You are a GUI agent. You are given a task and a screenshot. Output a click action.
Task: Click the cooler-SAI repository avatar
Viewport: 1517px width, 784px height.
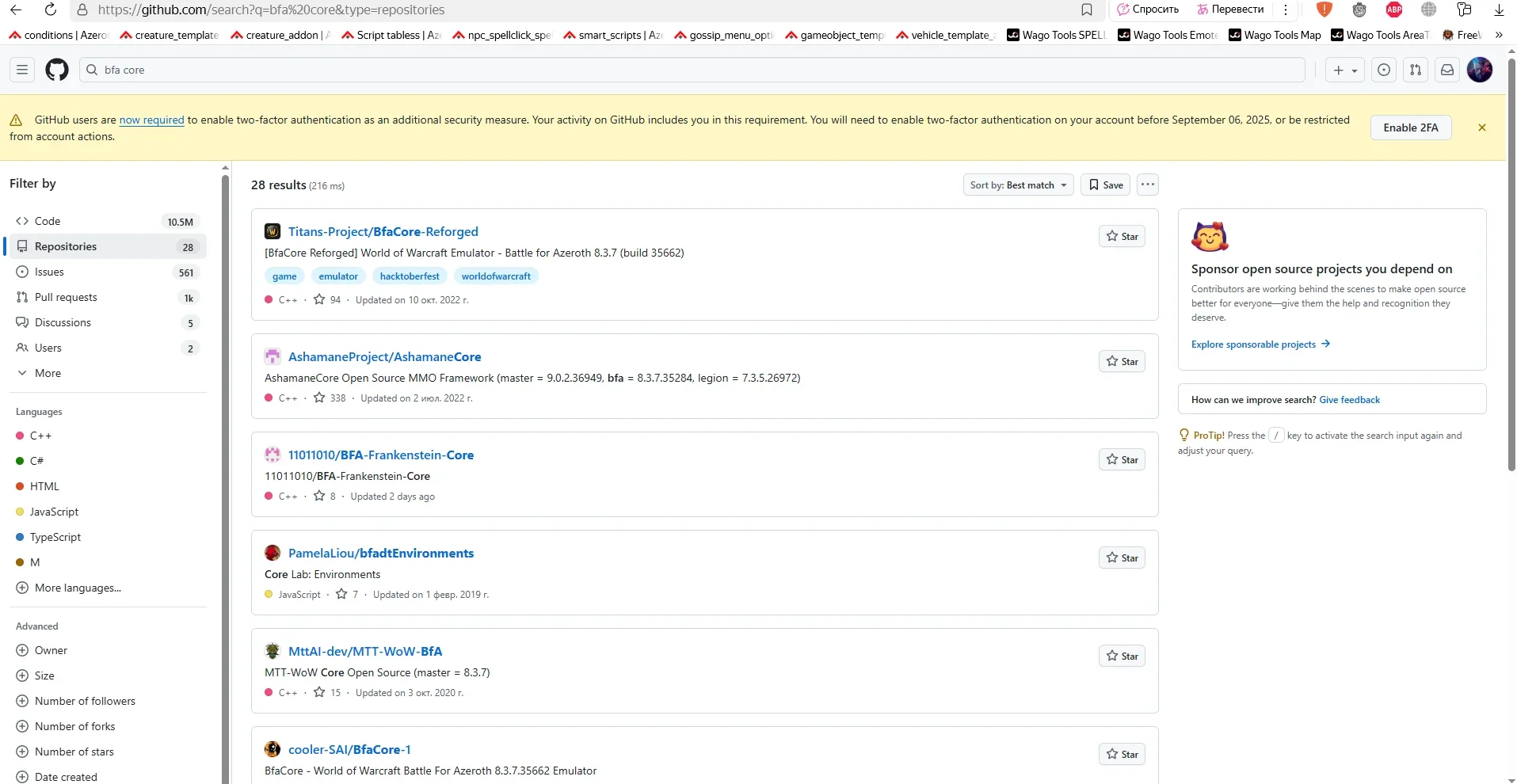[x=273, y=749]
